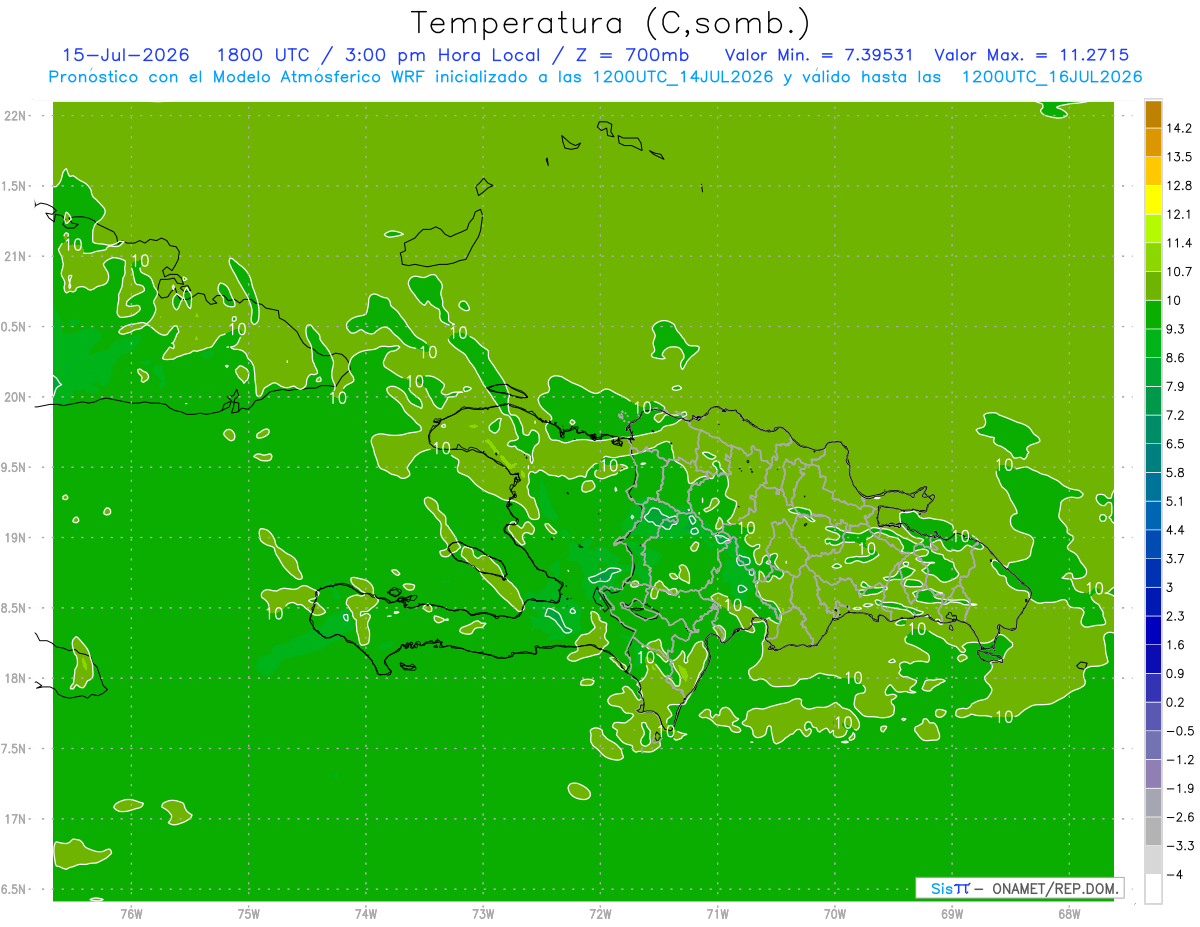
Task: Click the "22N" latitude label
Action: coord(17,116)
